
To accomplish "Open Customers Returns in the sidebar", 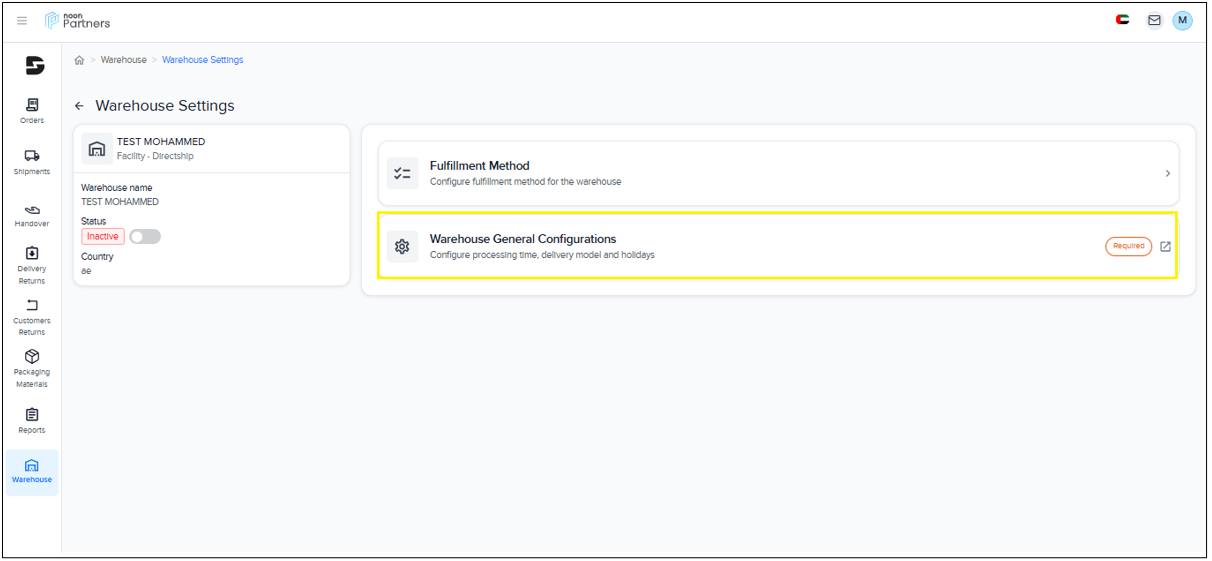I will tap(32, 317).
